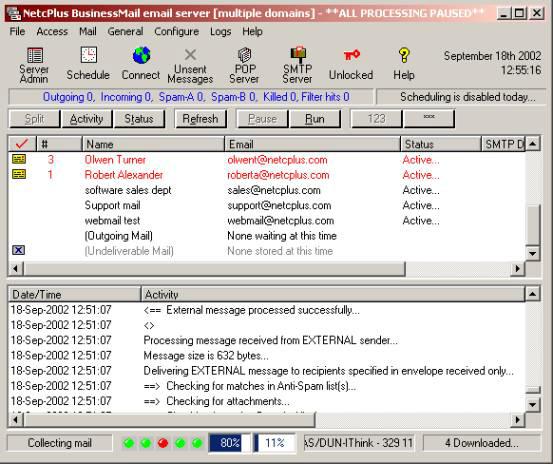Image resolution: width=553 pixels, height=464 pixels.
Task: Click account list scroll-right arrow
Action: (517, 269)
